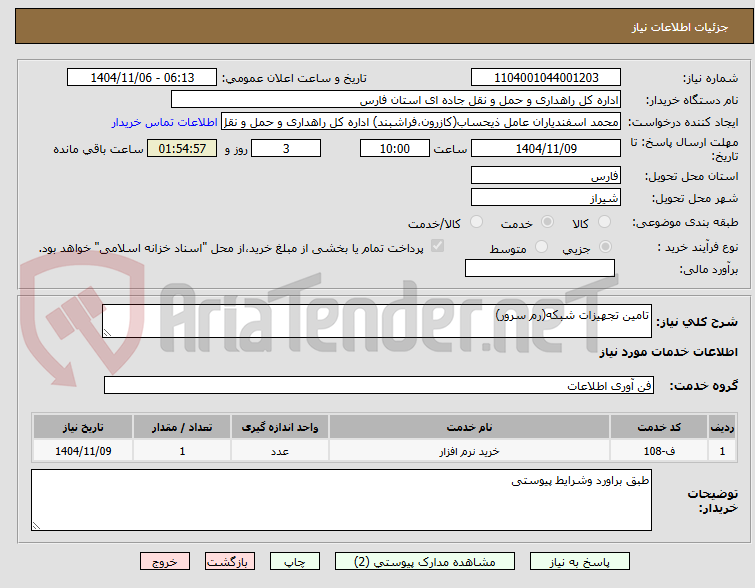Click the شهر شیراز field
Screen dimensions: 755x588
point(546,197)
